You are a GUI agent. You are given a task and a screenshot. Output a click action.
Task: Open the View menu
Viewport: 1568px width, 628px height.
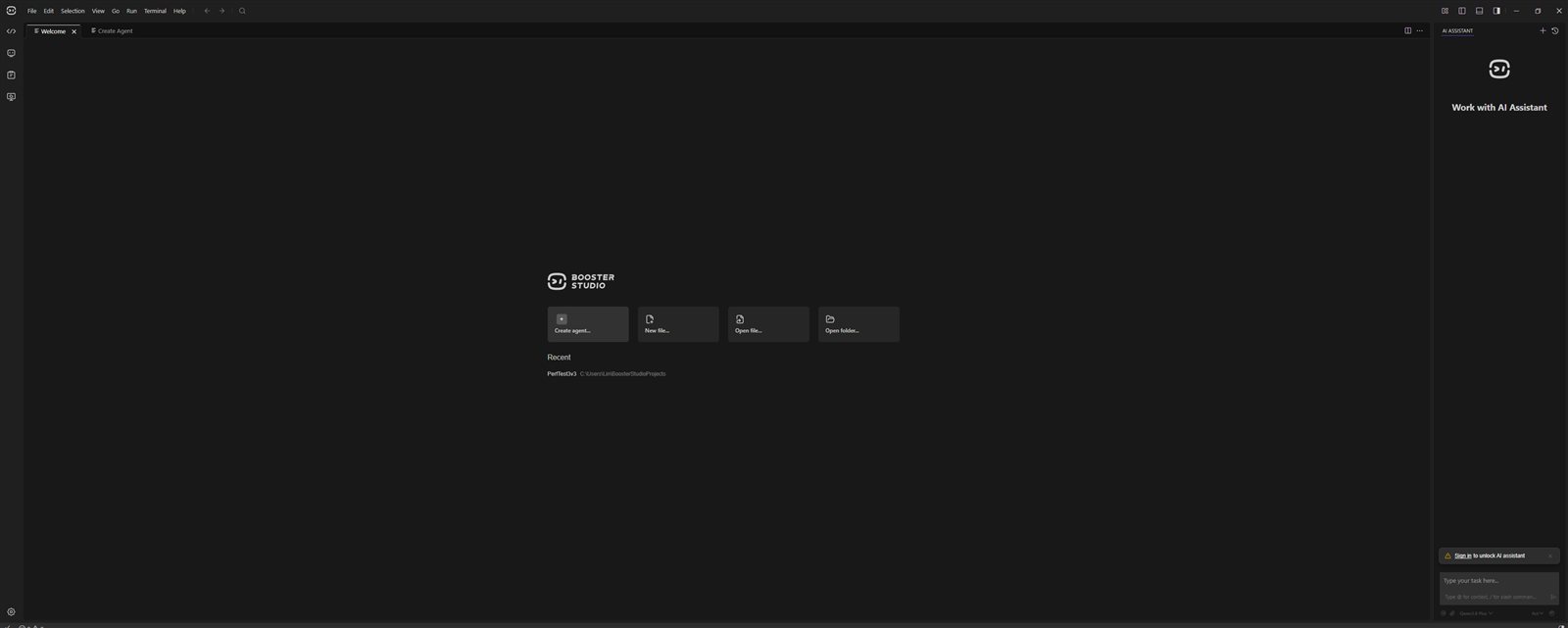98,11
